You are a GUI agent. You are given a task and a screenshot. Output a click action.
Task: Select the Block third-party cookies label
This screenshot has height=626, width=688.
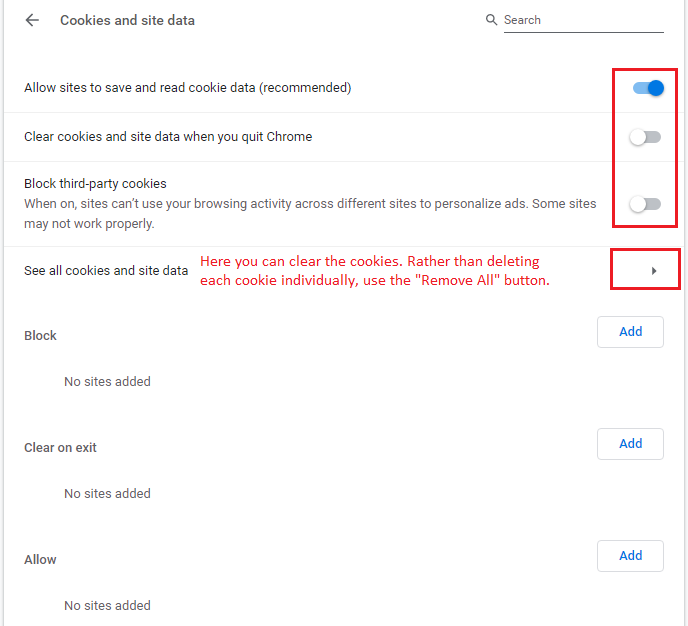coord(95,183)
